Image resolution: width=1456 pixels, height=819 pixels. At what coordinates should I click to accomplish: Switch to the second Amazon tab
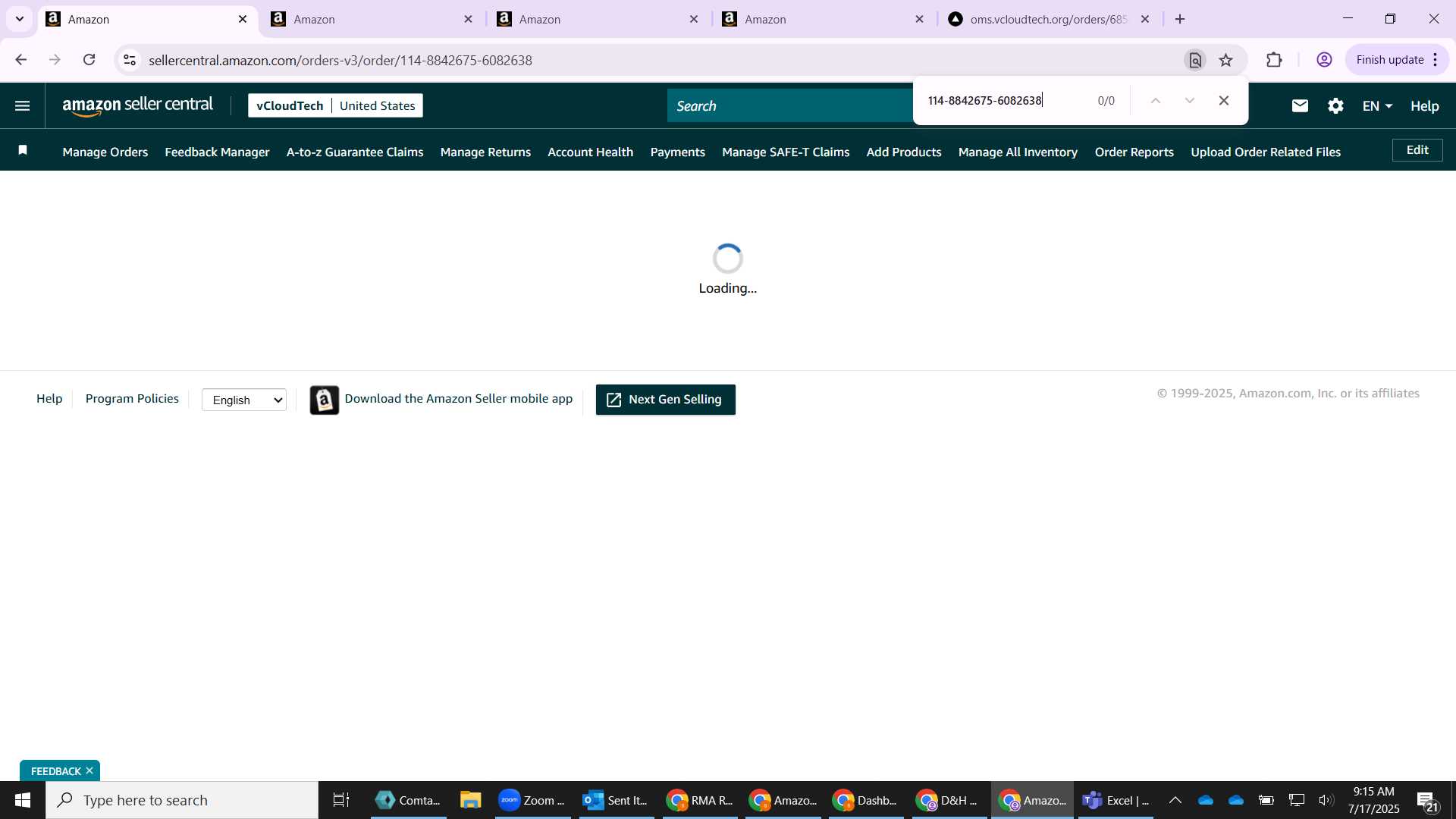click(372, 19)
